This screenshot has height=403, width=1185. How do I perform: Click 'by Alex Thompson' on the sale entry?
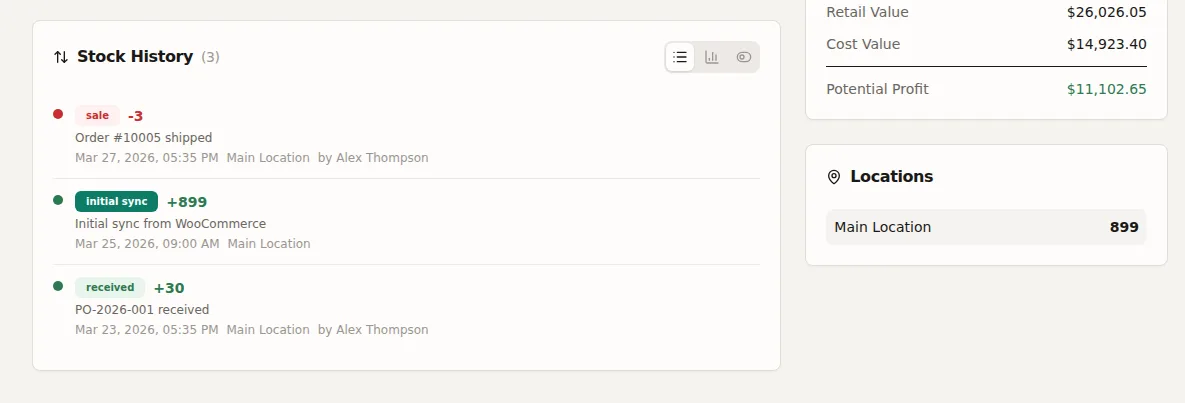click(373, 158)
